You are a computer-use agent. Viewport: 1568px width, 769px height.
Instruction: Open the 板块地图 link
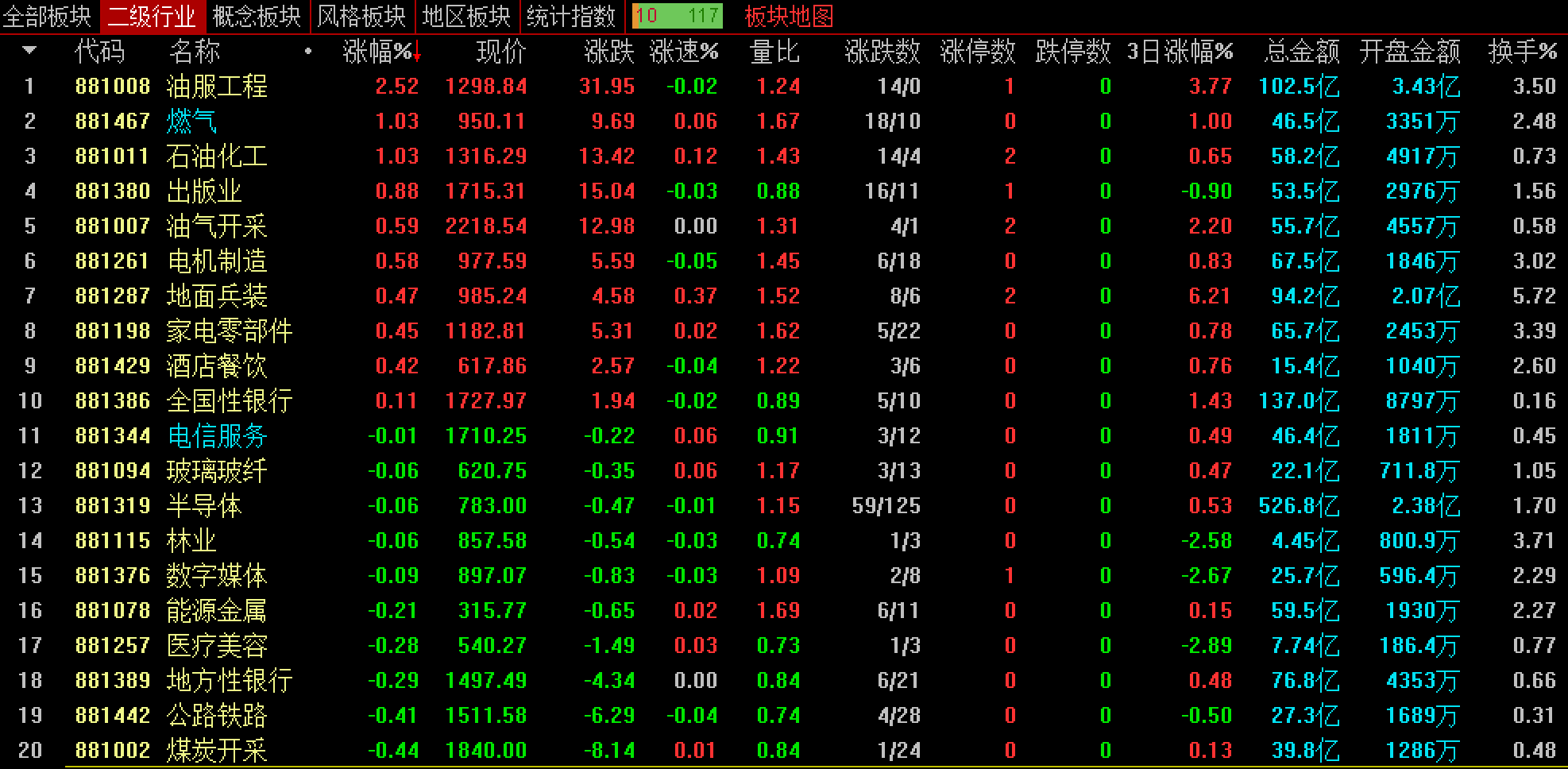coord(789,16)
